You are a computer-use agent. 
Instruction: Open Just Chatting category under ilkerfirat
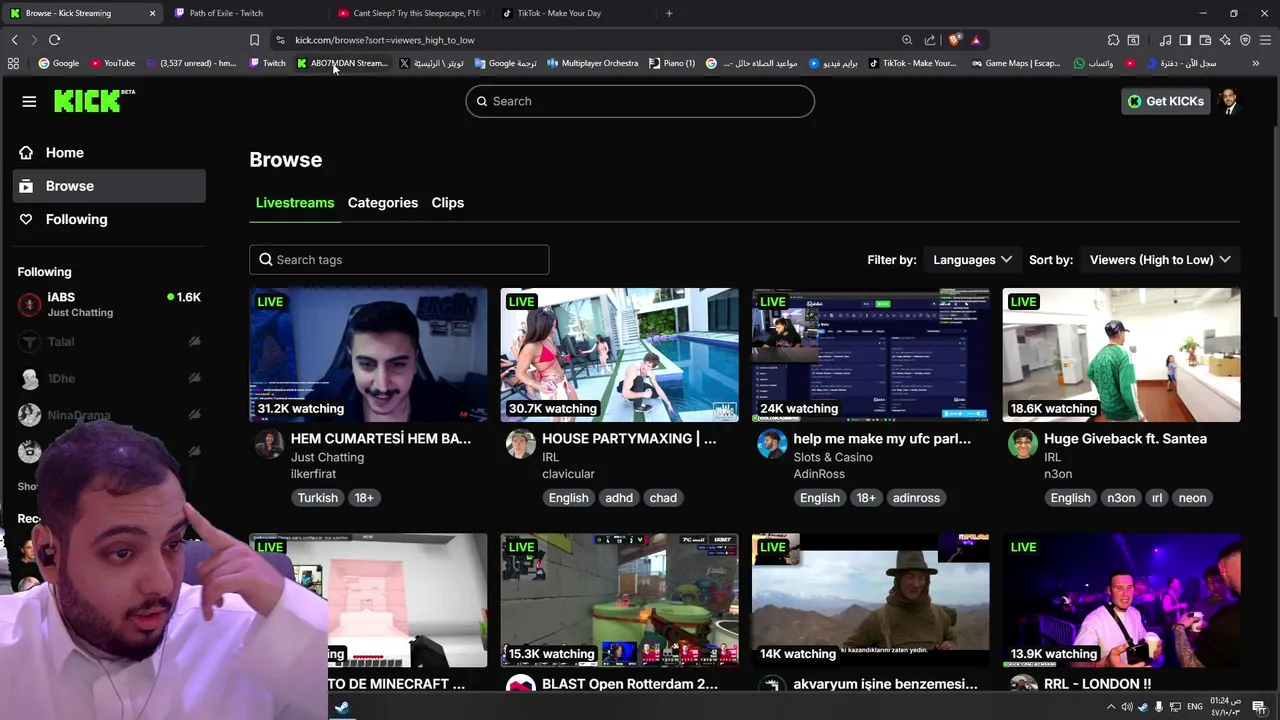pyautogui.click(x=327, y=457)
